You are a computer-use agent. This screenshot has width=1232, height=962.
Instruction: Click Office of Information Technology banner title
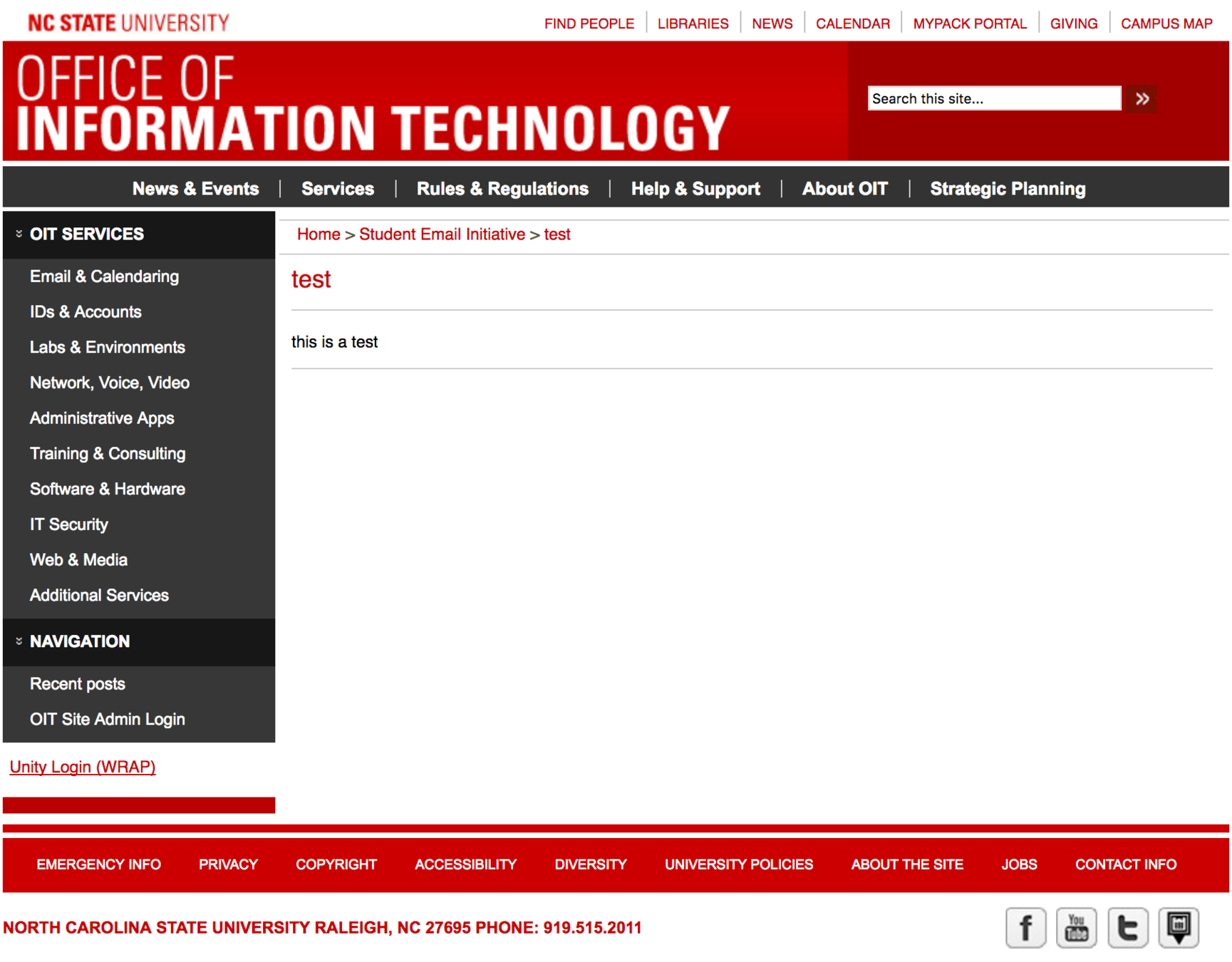pyautogui.click(x=373, y=102)
